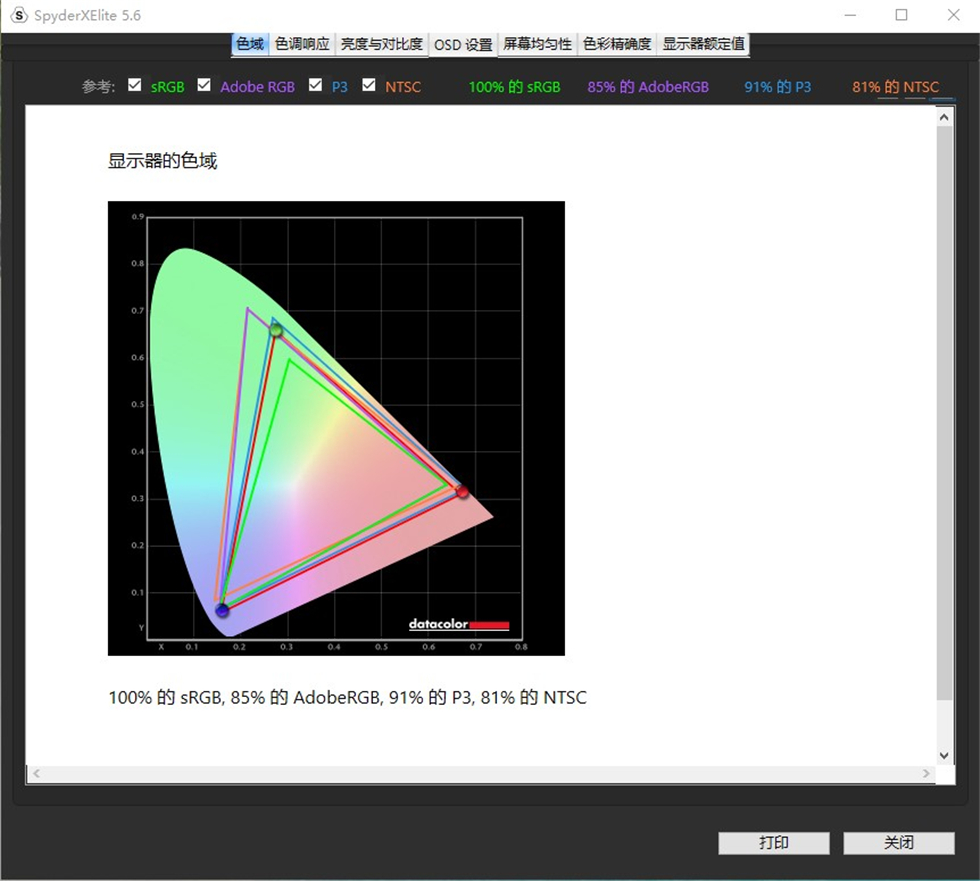
Task: Click the down arrow on the vertical scrollbar
Action: (x=943, y=755)
